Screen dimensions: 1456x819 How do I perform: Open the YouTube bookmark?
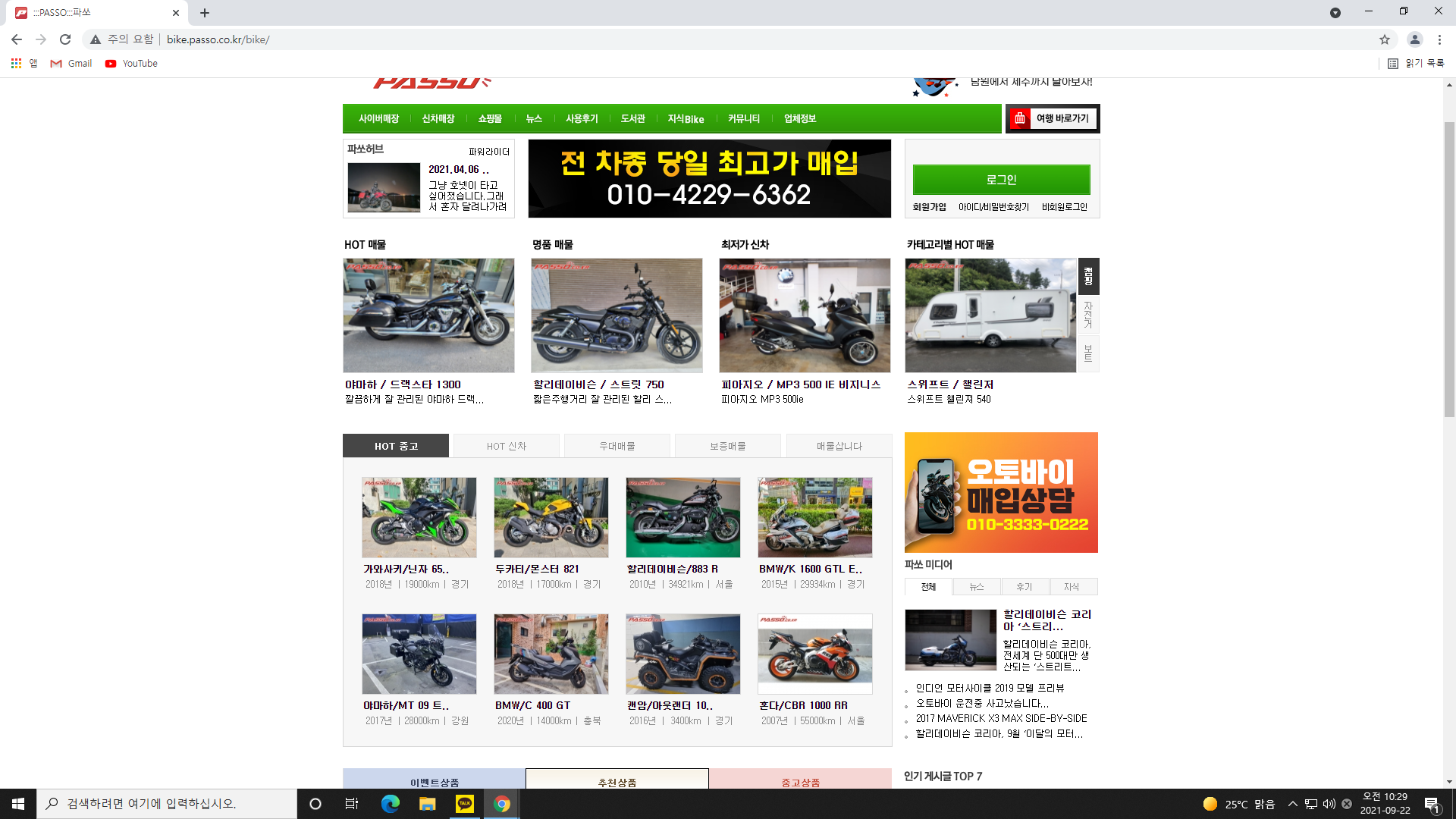point(132,64)
